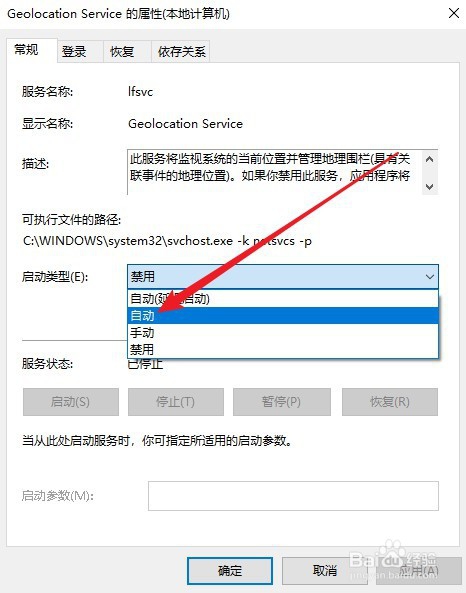The width and height of the screenshot is (466, 593).
Task: Click the 取消 button
Action: [325, 571]
